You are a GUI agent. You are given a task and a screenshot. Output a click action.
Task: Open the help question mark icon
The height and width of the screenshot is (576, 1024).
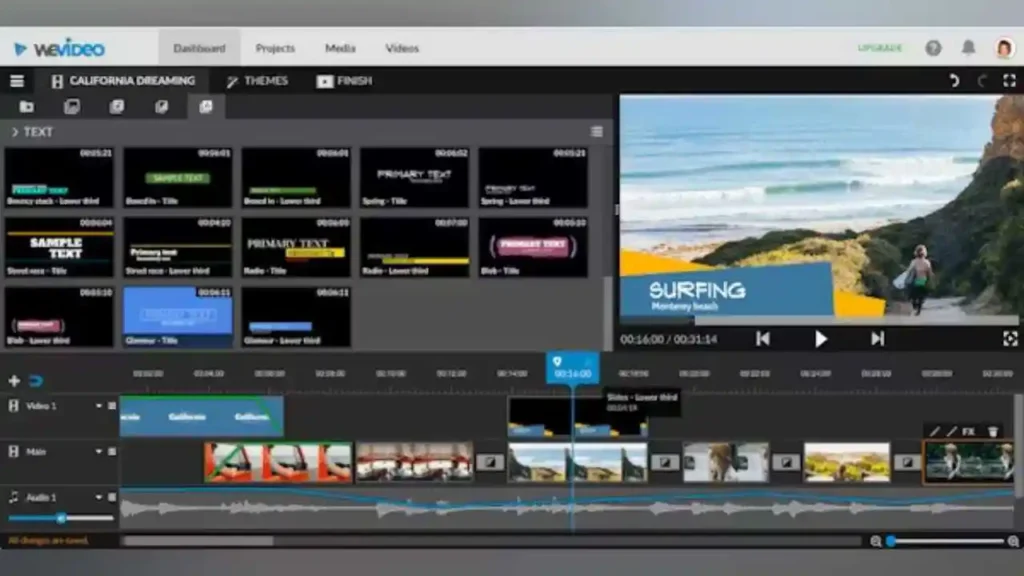pyautogui.click(x=933, y=48)
